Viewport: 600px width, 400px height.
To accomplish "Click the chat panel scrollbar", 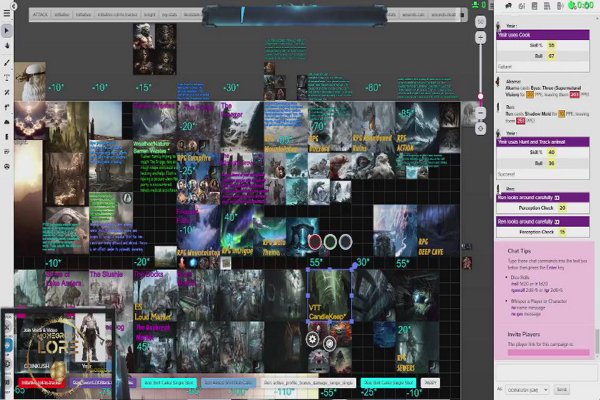I will point(597,341).
